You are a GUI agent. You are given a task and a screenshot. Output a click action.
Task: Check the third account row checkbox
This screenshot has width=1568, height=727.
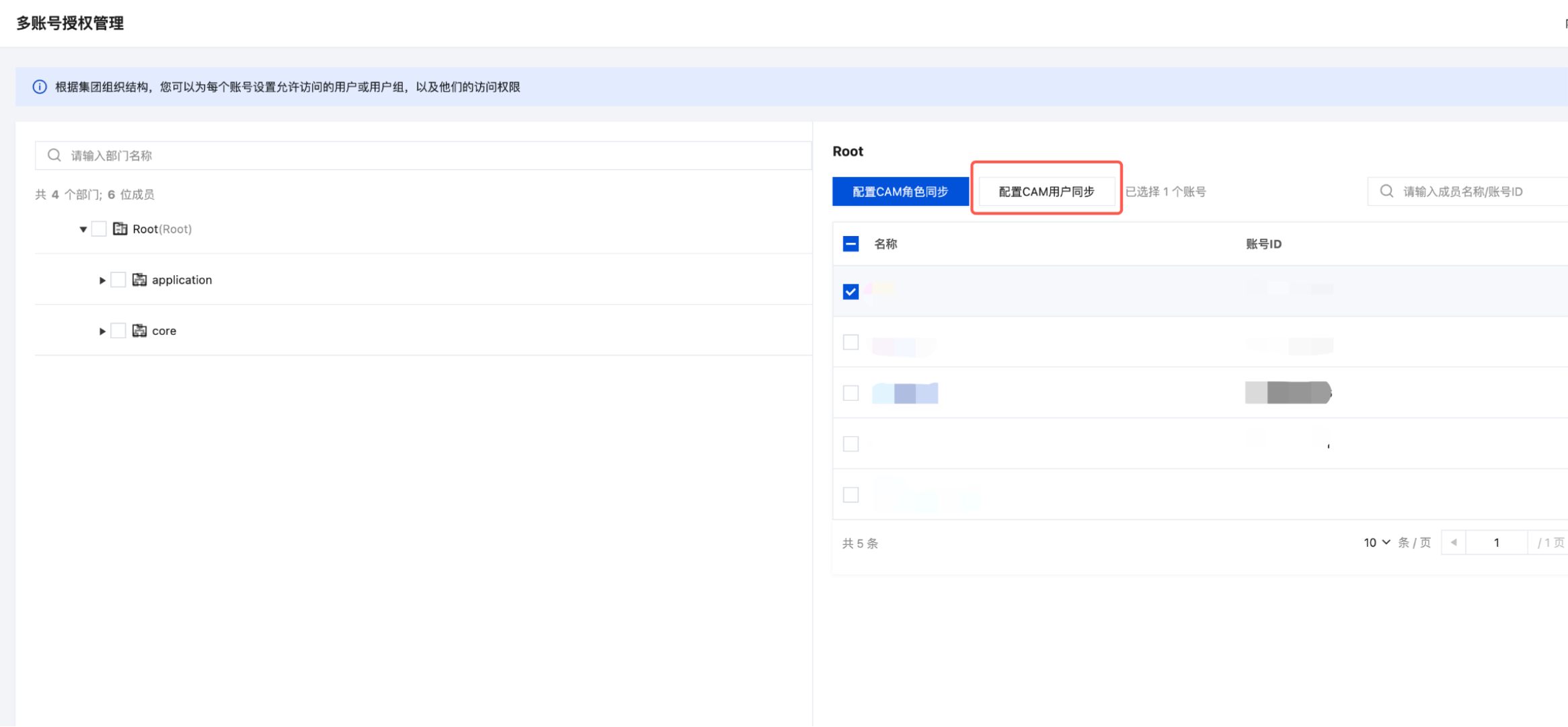(x=851, y=393)
